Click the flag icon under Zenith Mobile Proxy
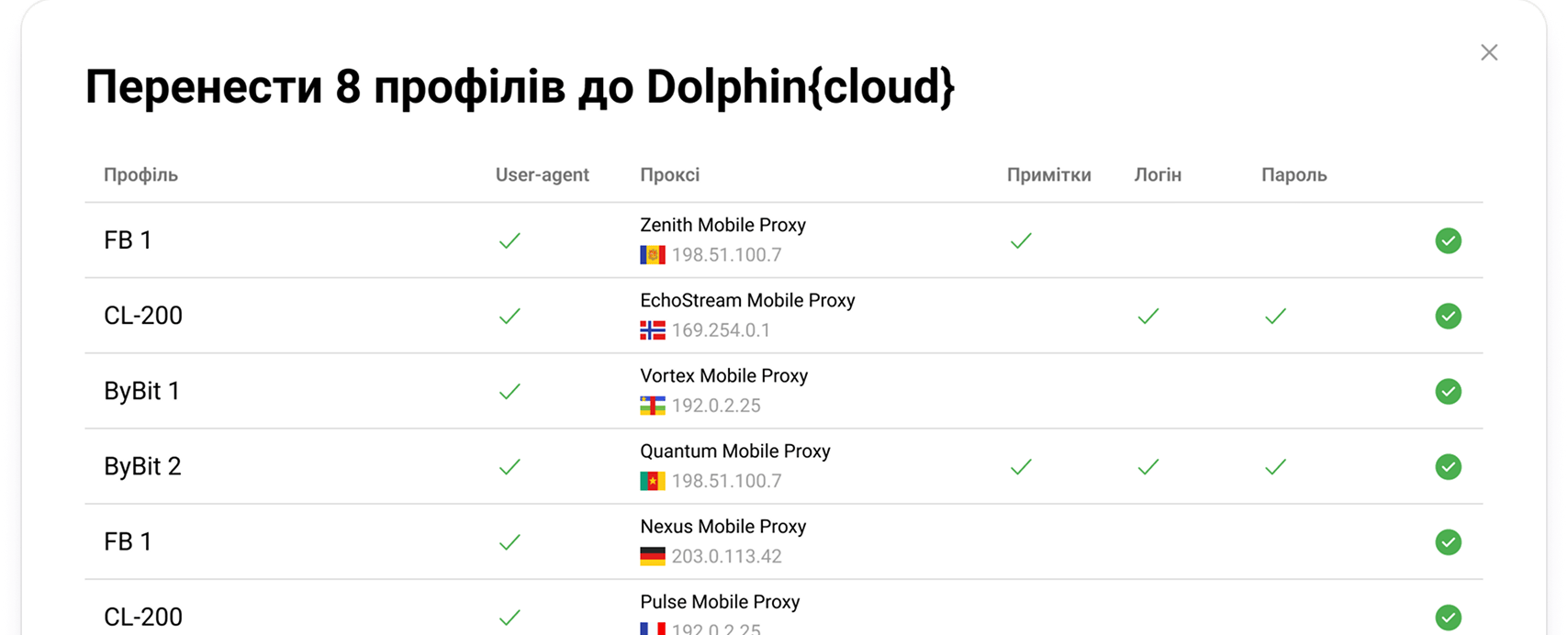1568x635 pixels. (653, 255)
